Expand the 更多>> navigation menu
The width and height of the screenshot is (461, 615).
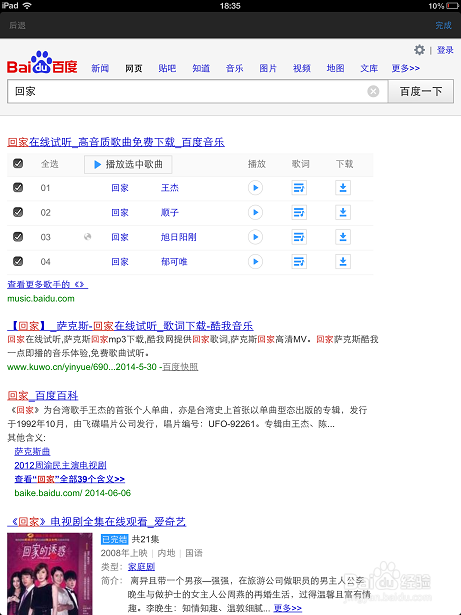[406, 68]
